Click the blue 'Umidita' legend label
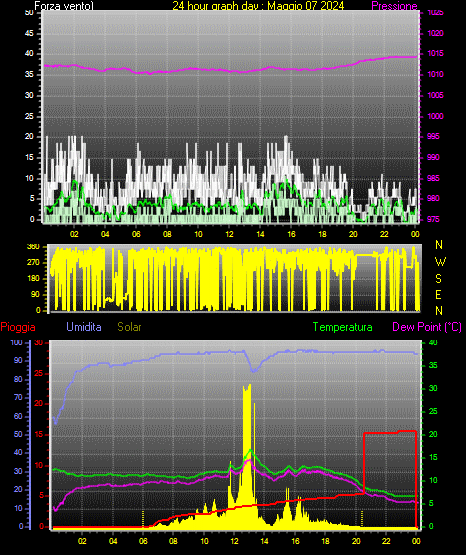 tap(84, 327)
